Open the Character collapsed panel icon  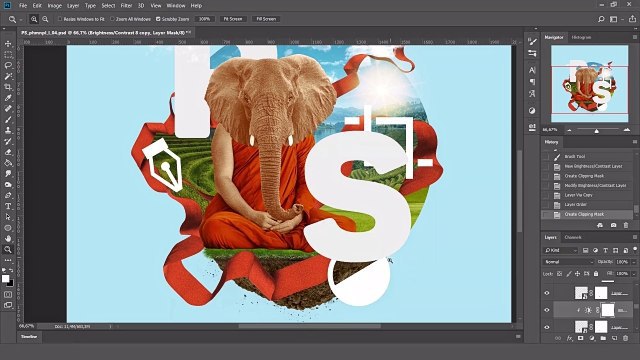[532, 70]
